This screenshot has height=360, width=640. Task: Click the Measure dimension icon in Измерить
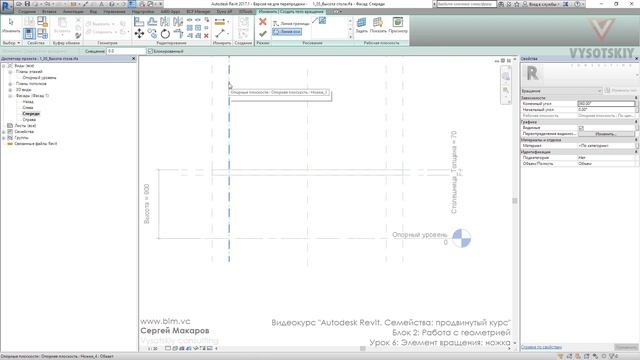pos(220,22)
